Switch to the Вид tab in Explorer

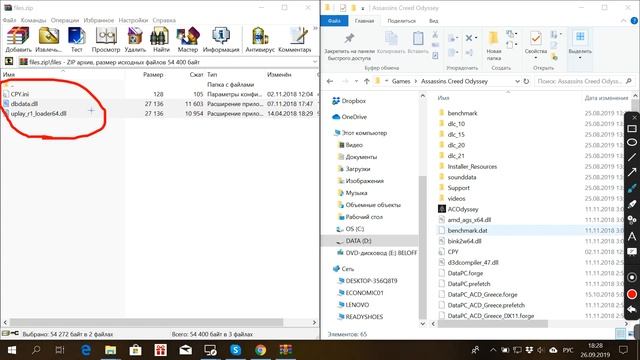(433, 20)
